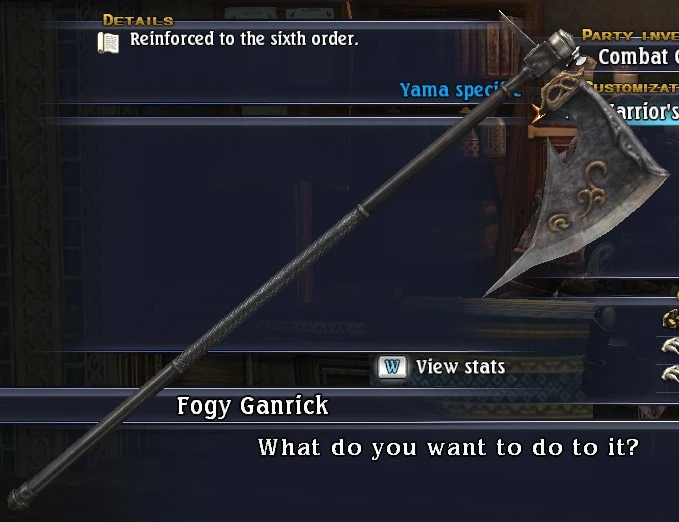The width and height of the screenshot is (679, 522).
Task: Select the upper white claw material icon
Action: (670, 345)
